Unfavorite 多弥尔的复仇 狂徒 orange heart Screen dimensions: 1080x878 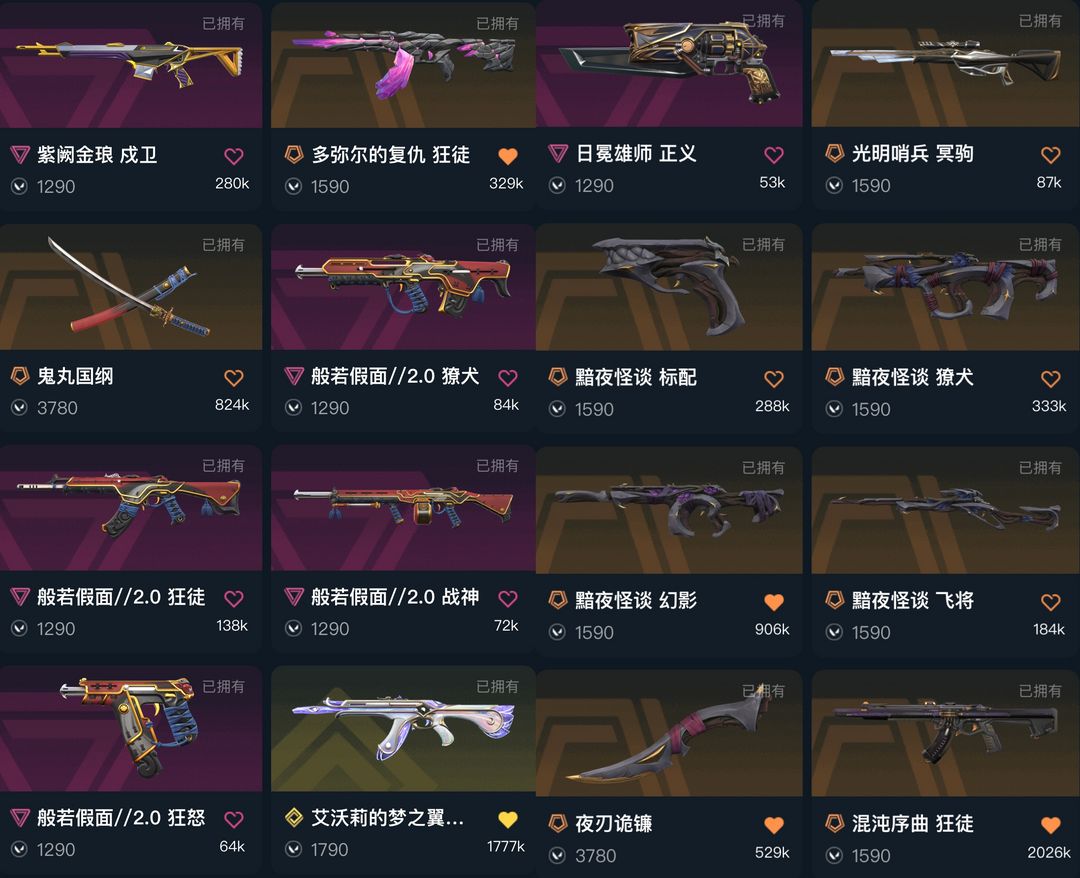(508, 156)
